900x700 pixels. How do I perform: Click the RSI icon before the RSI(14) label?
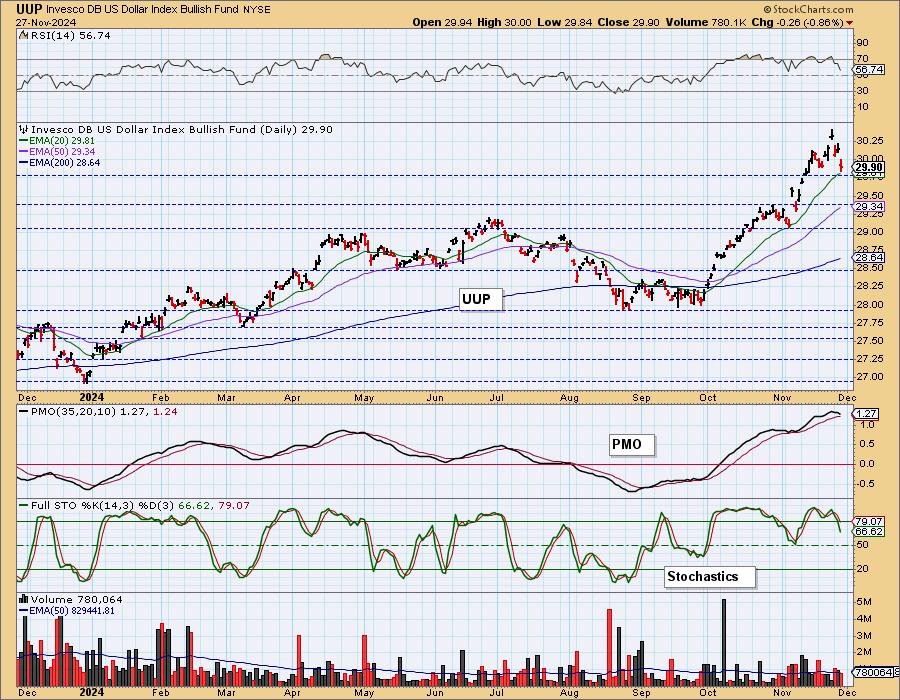point(24,35)
